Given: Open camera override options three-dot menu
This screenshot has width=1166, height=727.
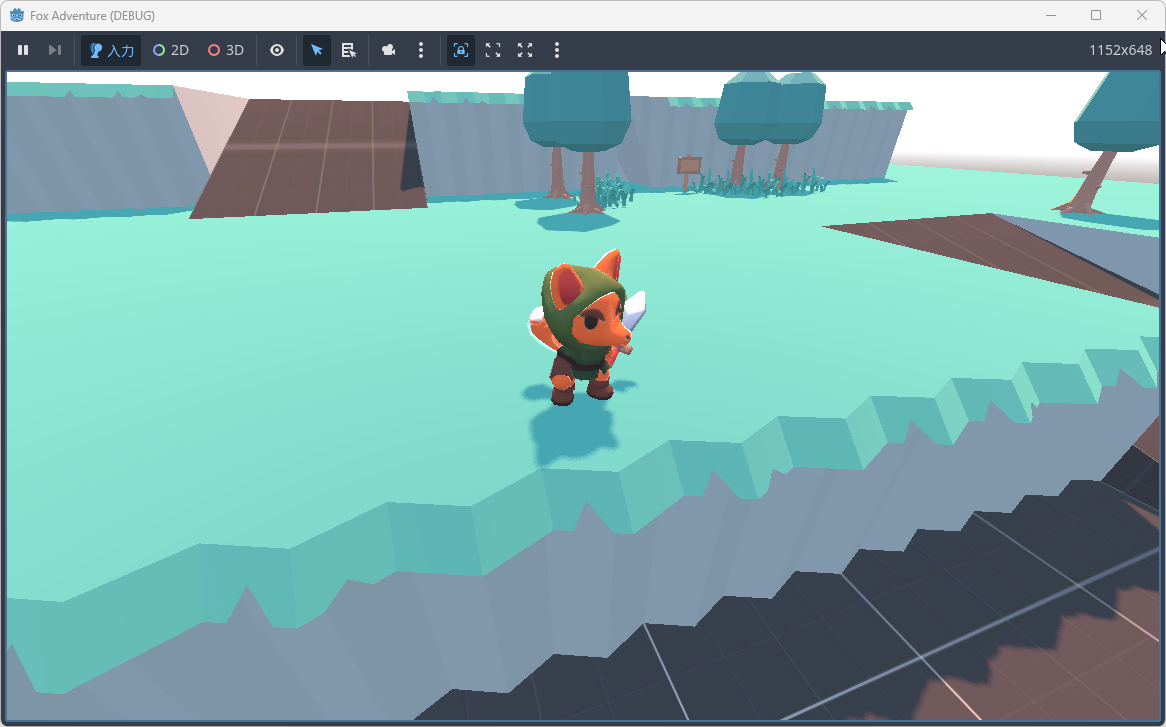Looking at the screenshot, I should point(421,50).
